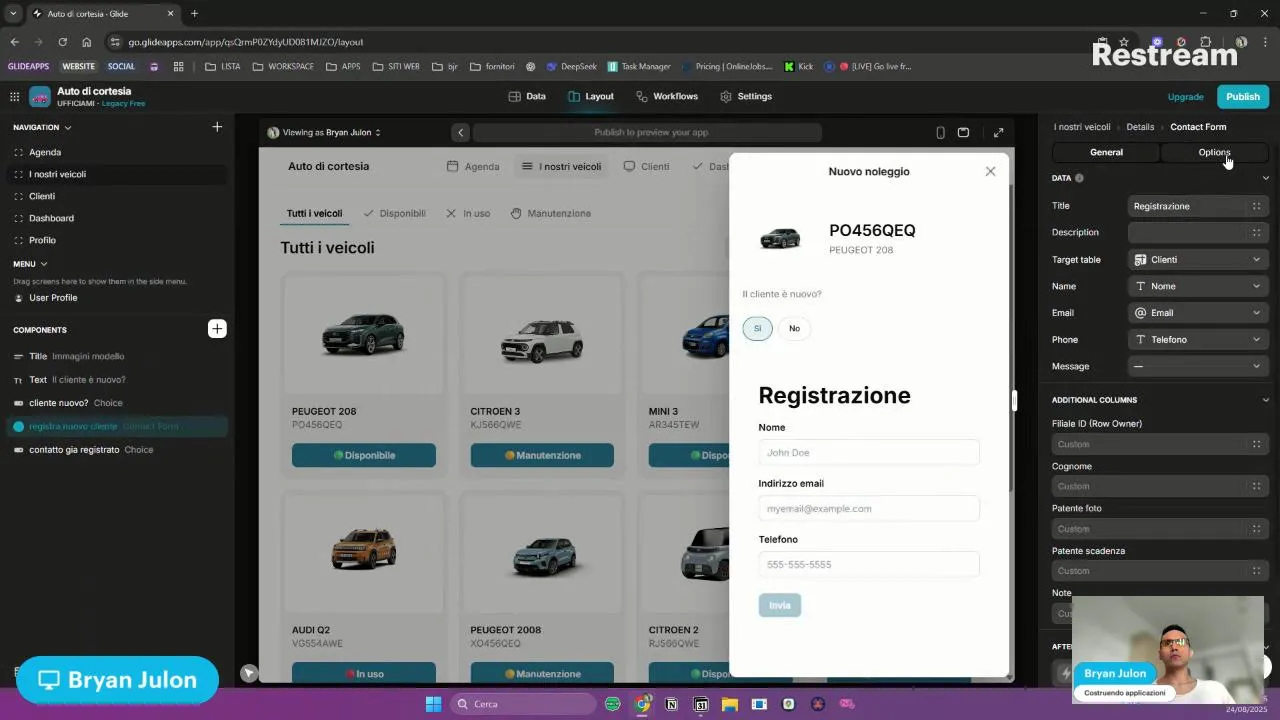
Task: Open Settings tab
Action: 746,96
